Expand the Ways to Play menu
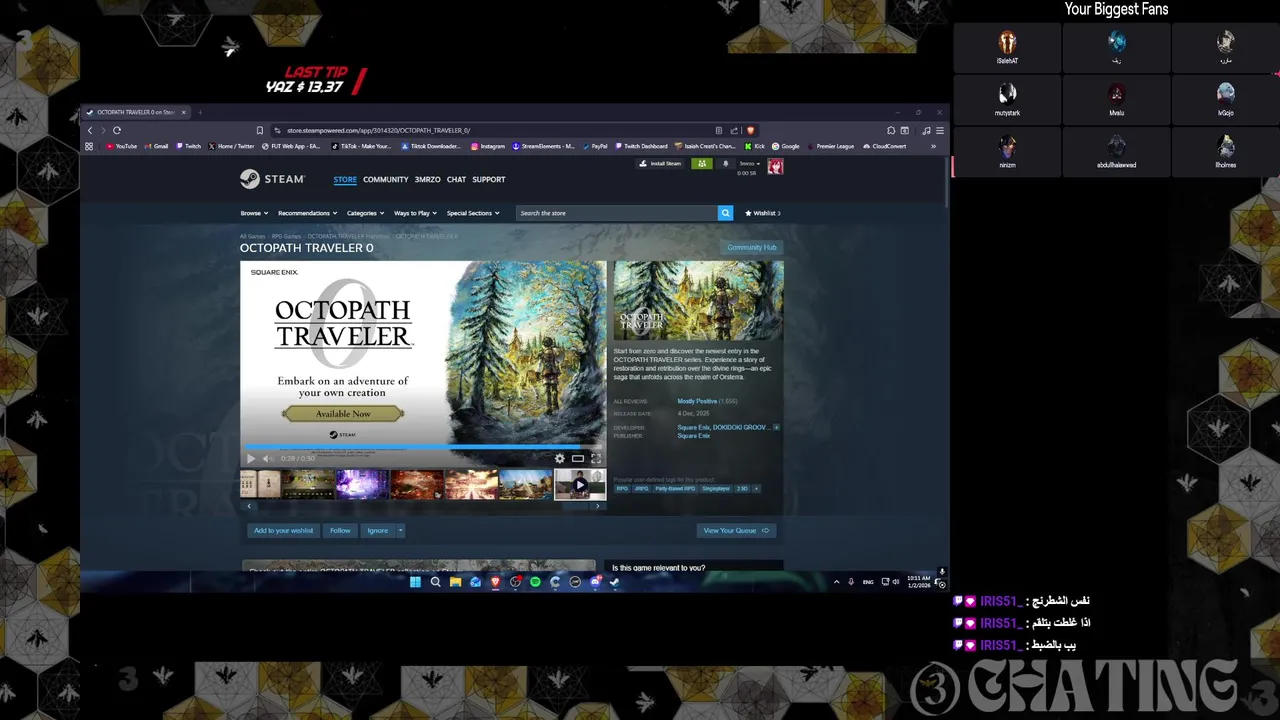The height and width of the screenshot is (720, 1280). [416, 213]
